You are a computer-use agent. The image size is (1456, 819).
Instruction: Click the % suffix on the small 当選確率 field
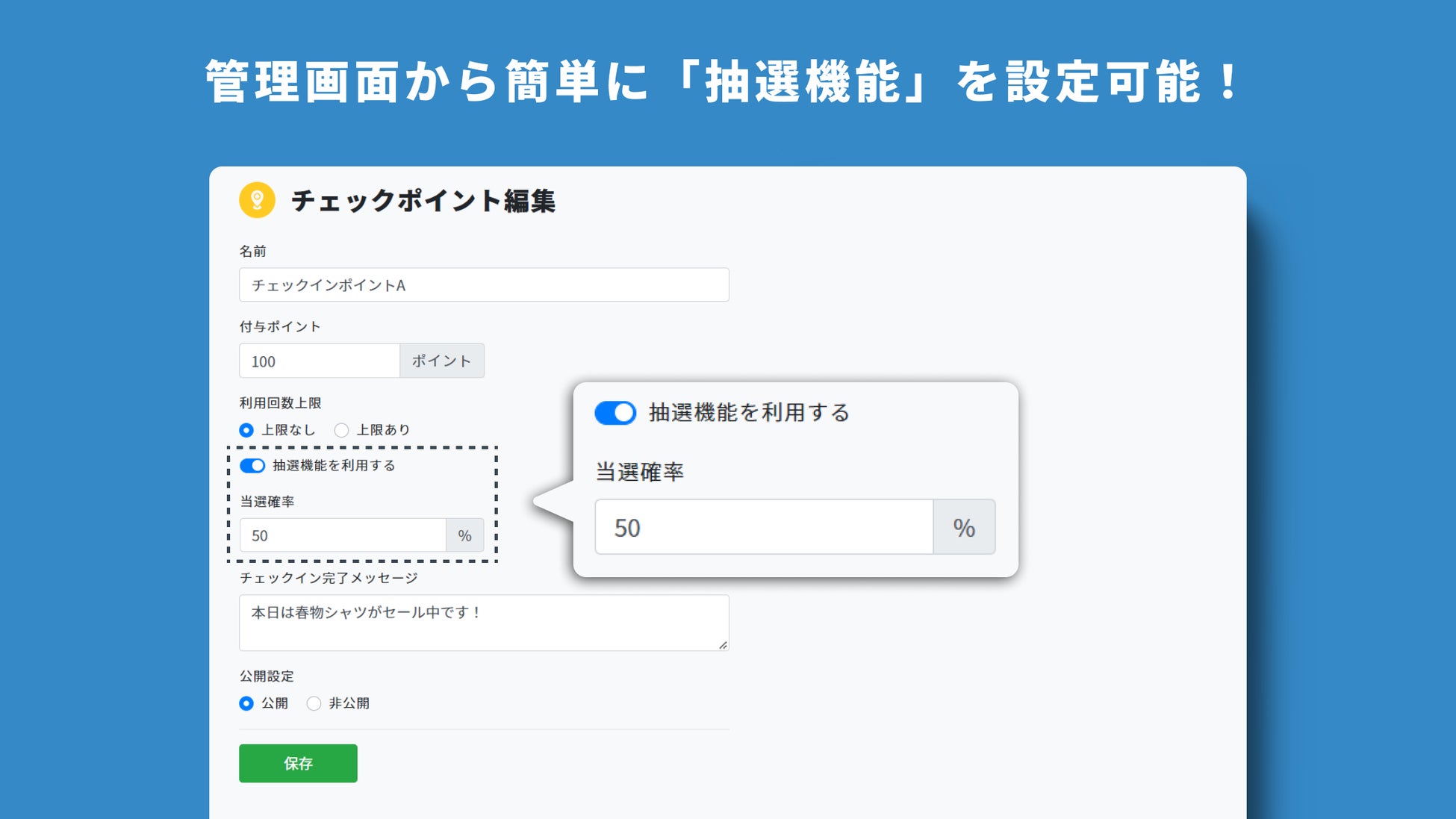click(464, 535)
